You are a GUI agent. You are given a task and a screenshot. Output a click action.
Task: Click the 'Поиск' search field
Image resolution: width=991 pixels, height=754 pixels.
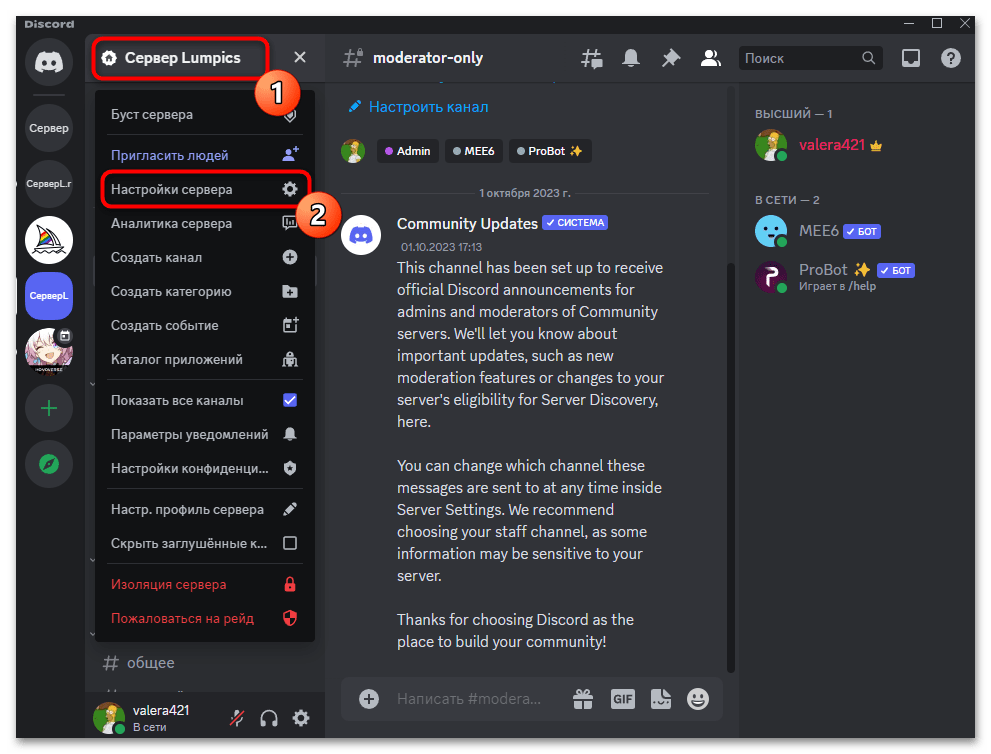(800, 58)
